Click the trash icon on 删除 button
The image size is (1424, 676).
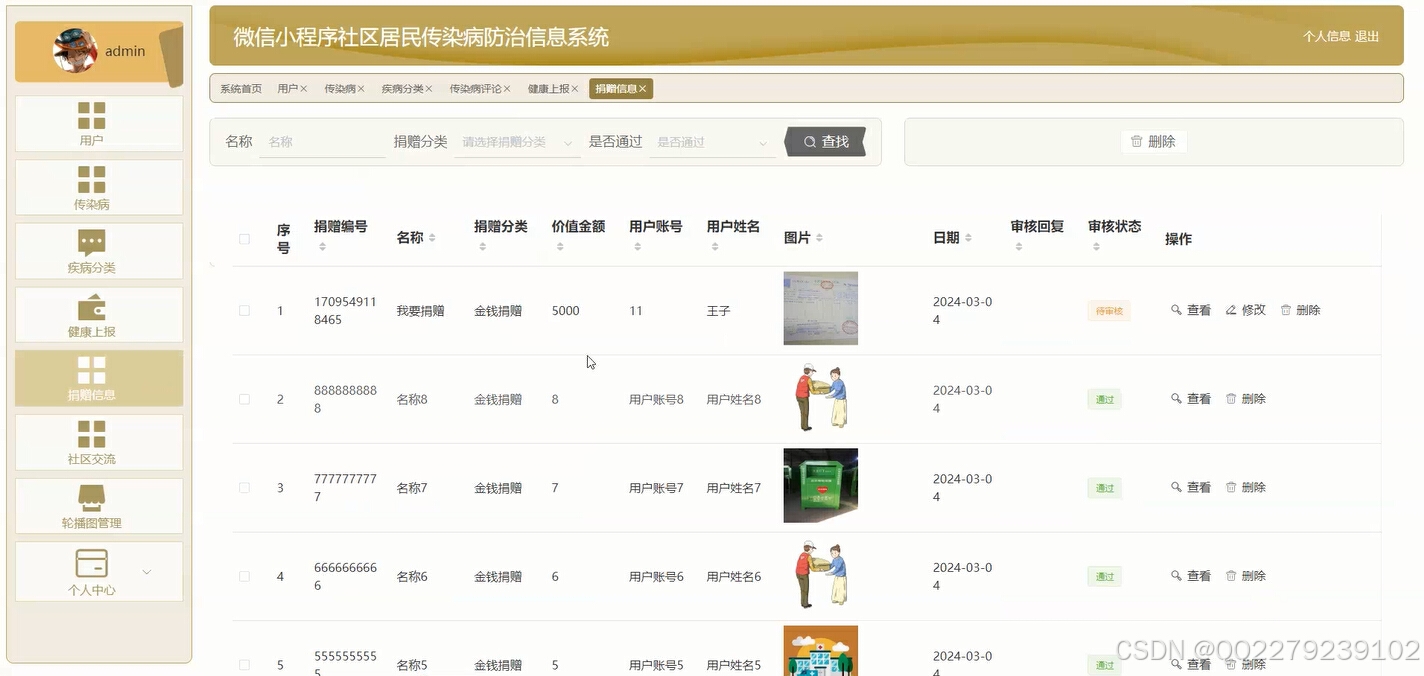(x=1137, y=141)
